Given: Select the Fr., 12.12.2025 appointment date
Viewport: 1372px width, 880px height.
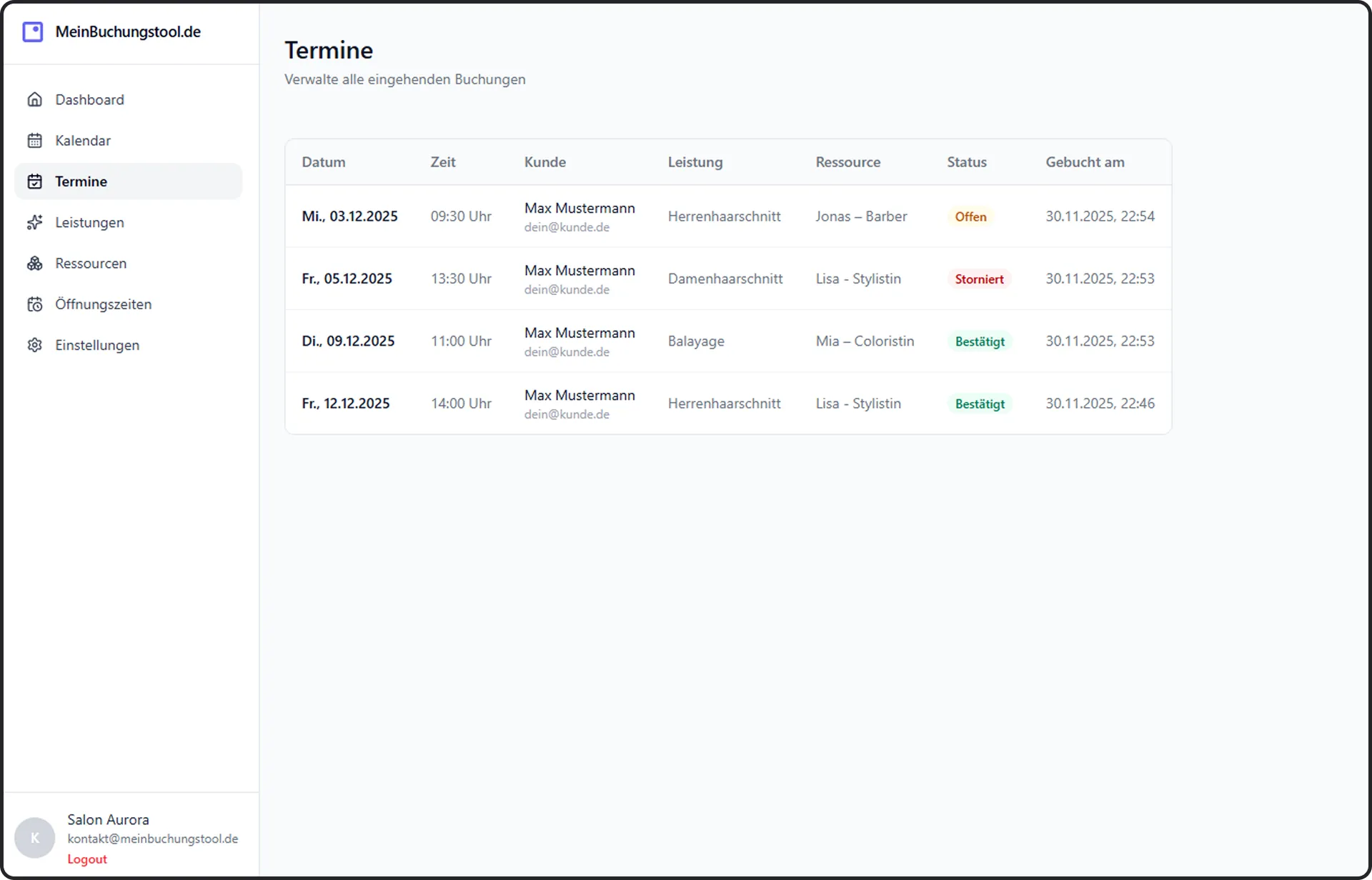Looking at the screenshot, I should pos(346,404).
